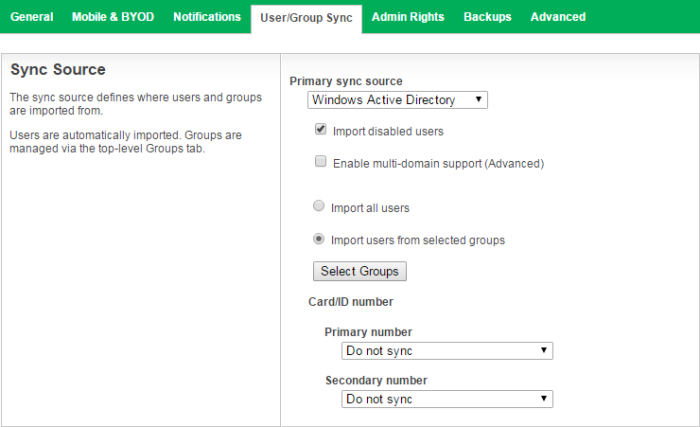This screenshot has height=427, width=700.
Task: Uncheck Import disabled users checkbox
Action: click(321, 130)
